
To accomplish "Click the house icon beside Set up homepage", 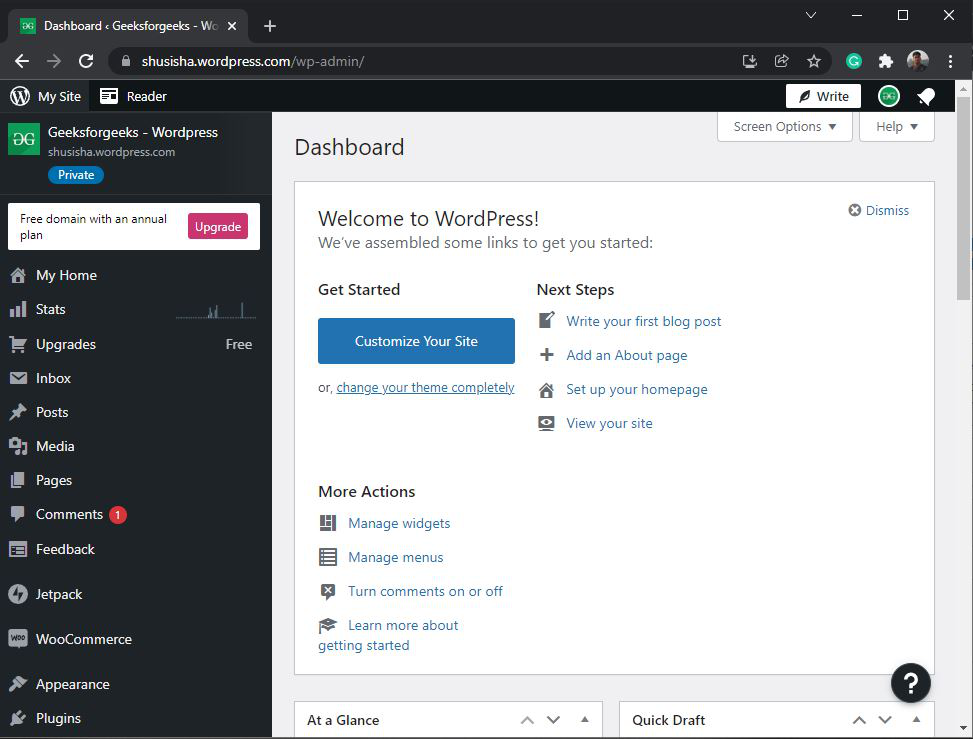I will point(546,390).
